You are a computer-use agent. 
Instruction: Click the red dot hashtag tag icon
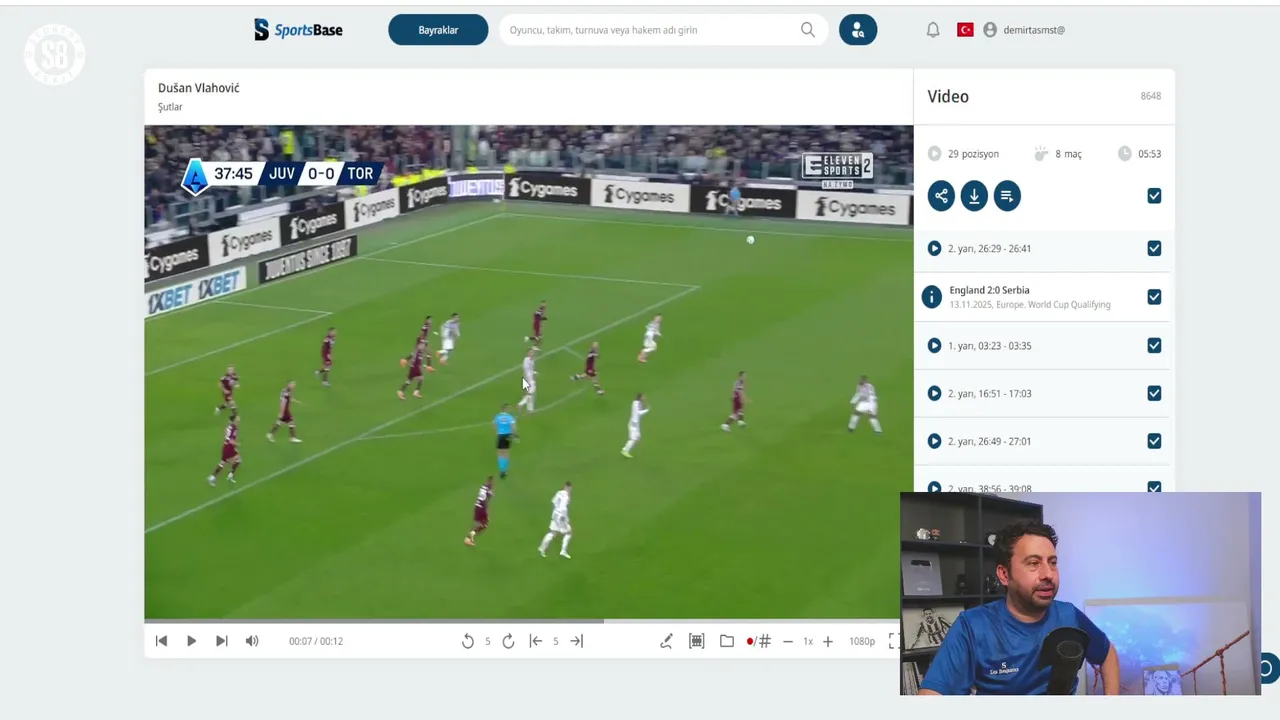tap(758, 641)
